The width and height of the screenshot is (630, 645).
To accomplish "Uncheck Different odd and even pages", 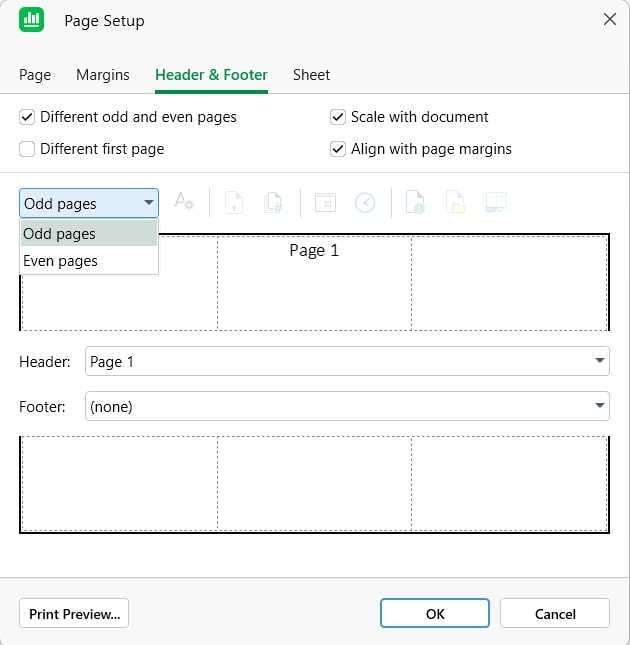I will click(27, 117).
